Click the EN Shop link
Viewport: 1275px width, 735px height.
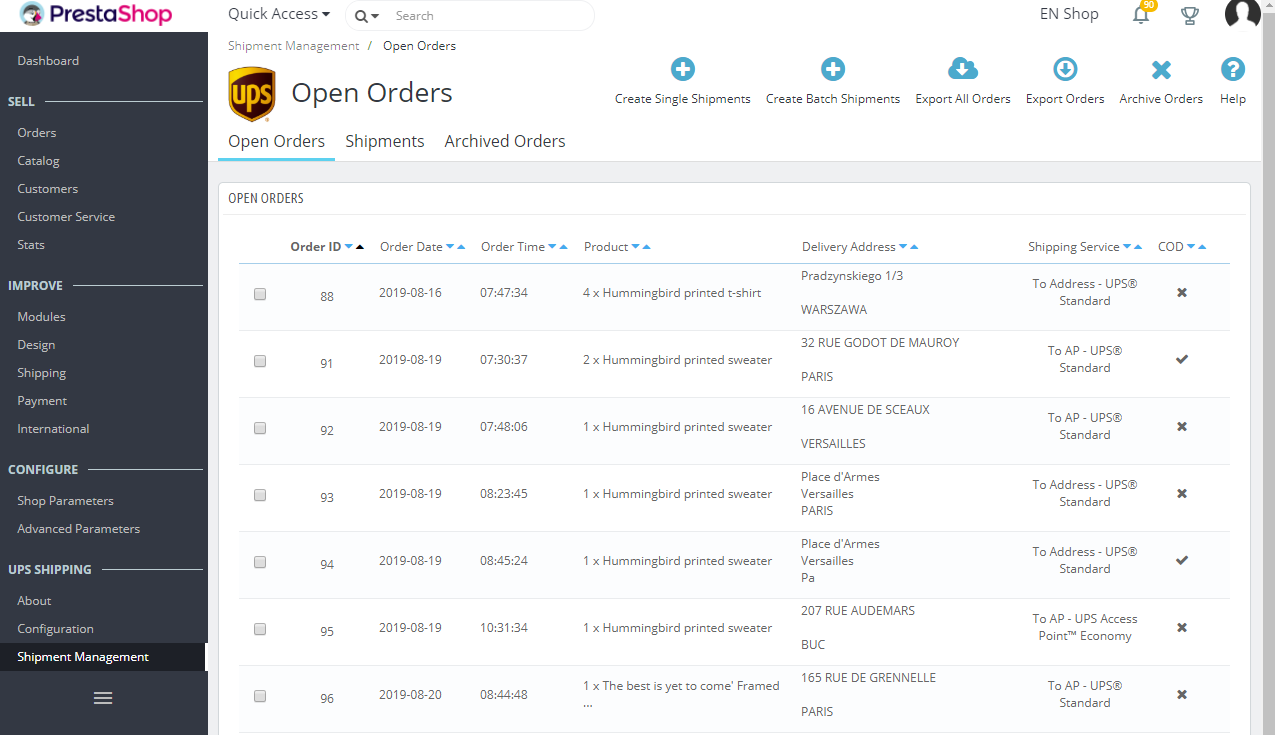[1069, 14]
